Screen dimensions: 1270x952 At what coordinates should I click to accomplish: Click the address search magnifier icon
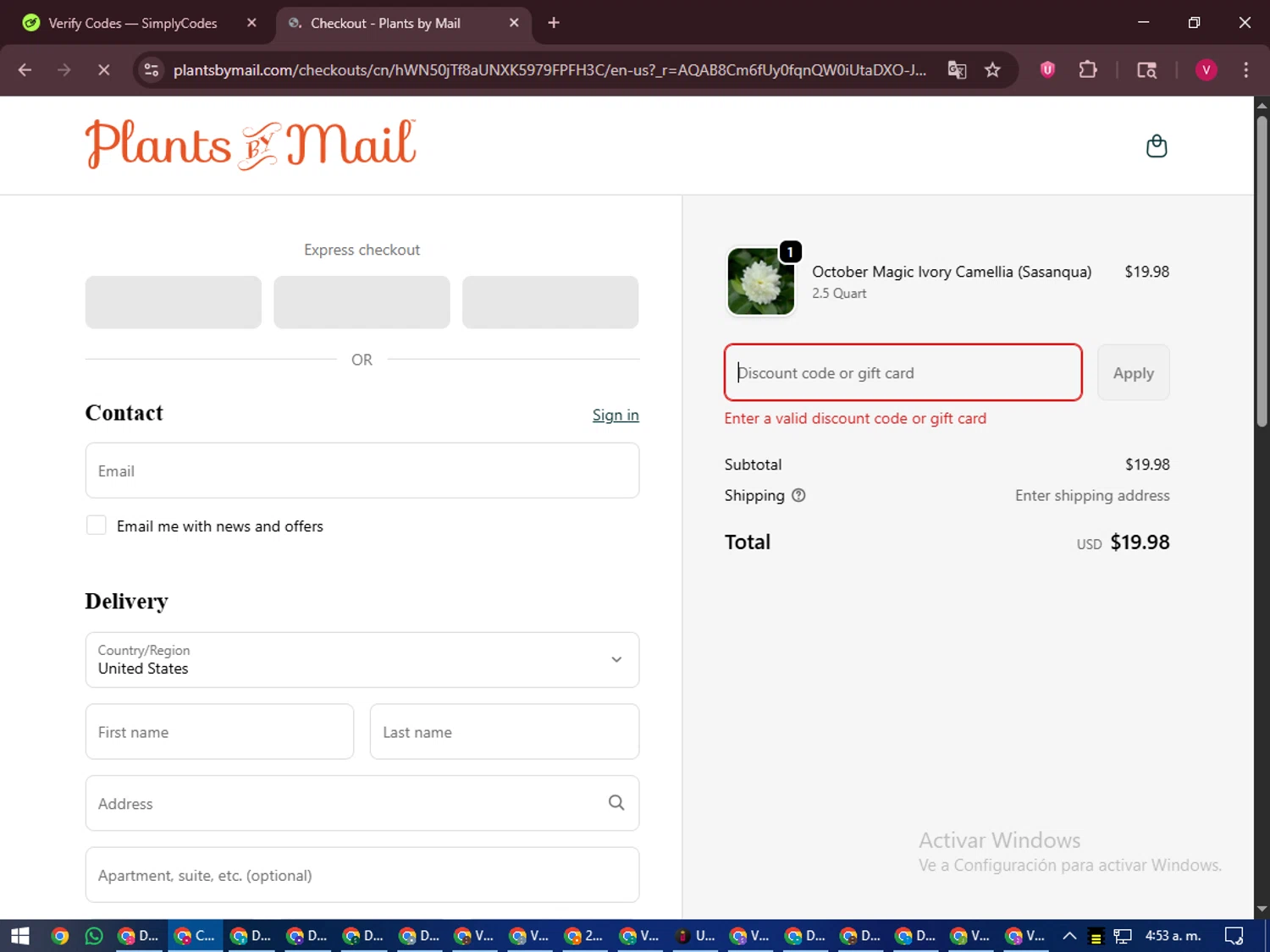(616, 803)
